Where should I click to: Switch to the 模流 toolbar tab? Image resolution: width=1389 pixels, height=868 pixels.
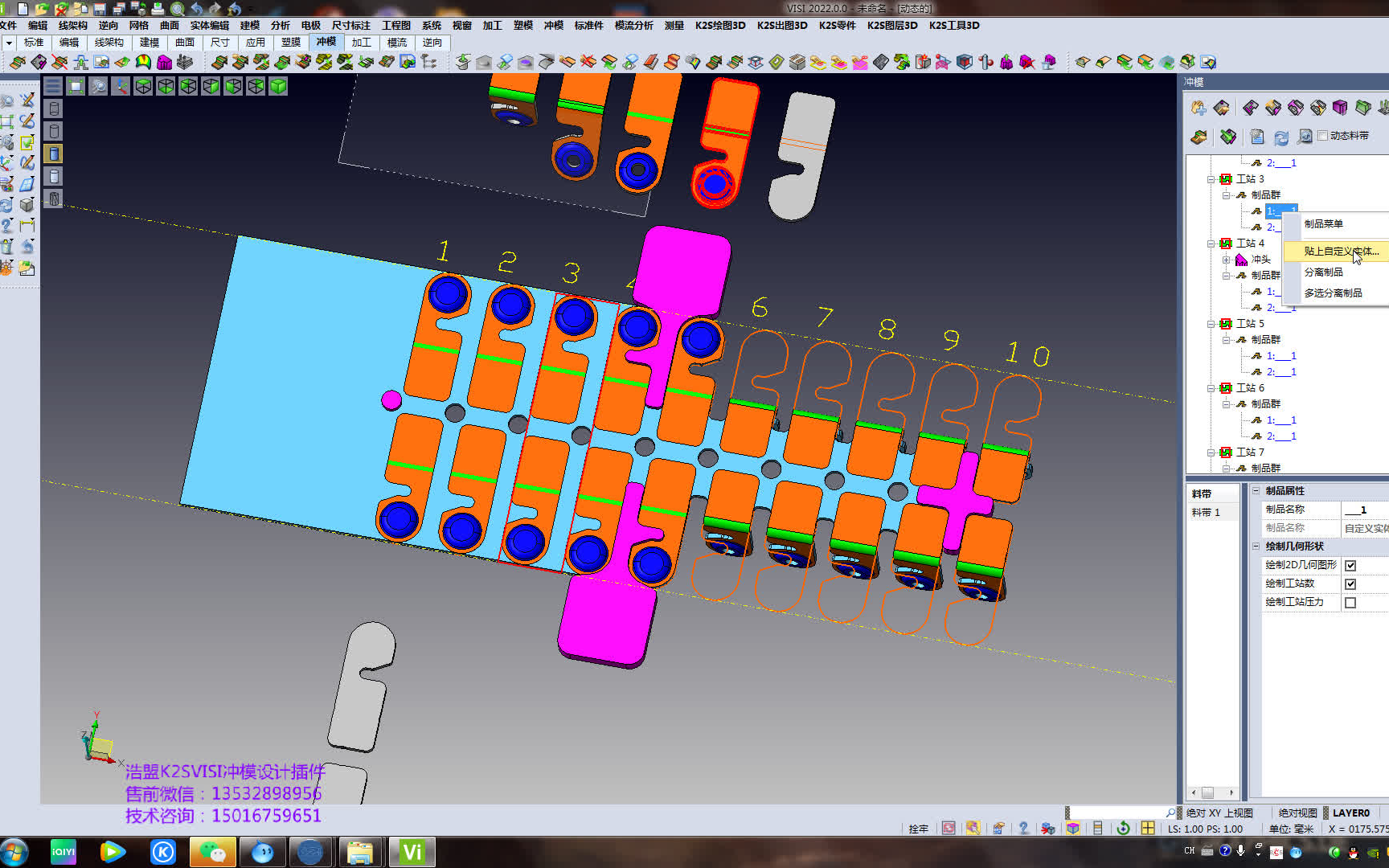[397, 43]
